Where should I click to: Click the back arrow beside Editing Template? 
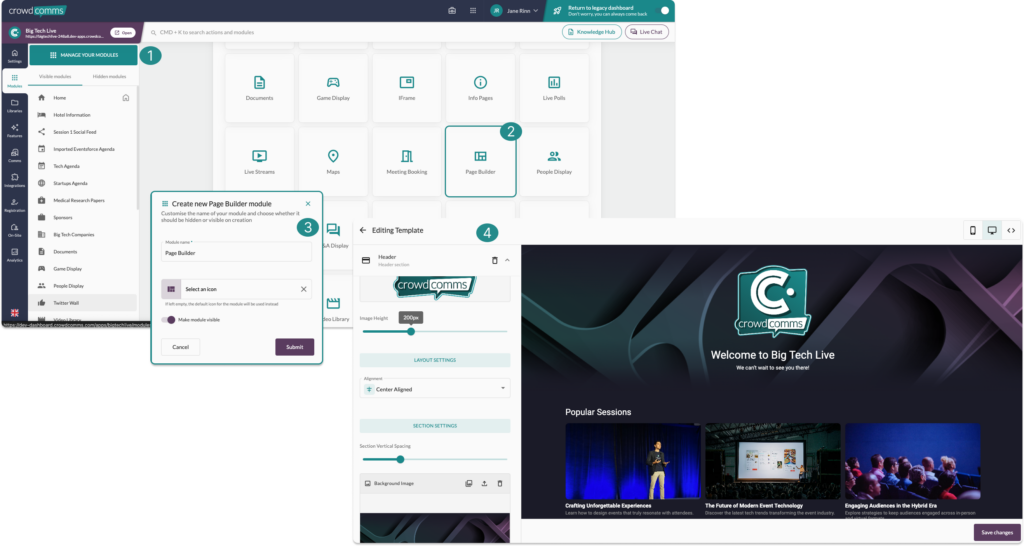pyautogui.click(x=363, y=230)
